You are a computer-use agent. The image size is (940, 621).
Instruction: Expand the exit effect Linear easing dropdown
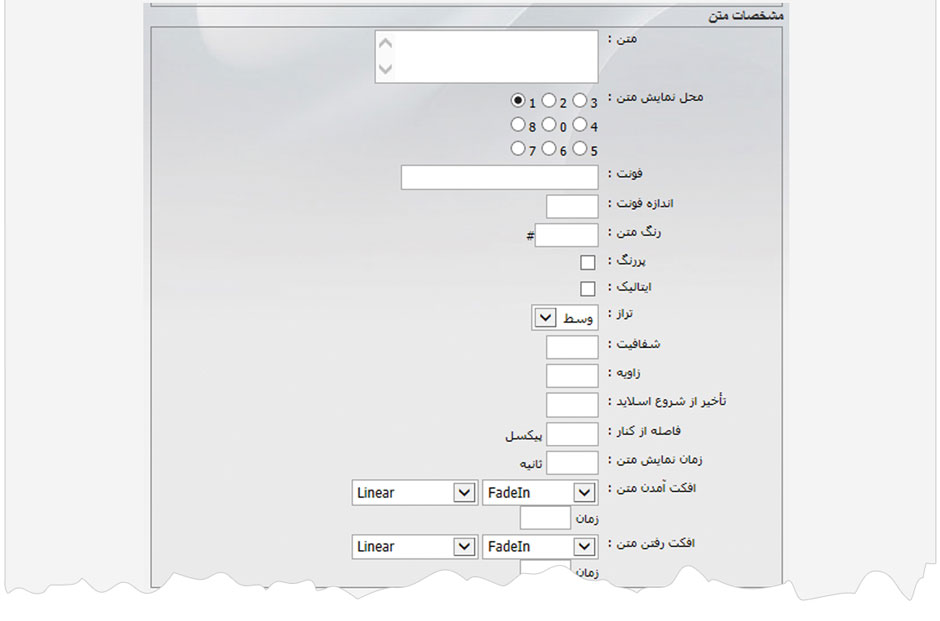pos(415,547)
